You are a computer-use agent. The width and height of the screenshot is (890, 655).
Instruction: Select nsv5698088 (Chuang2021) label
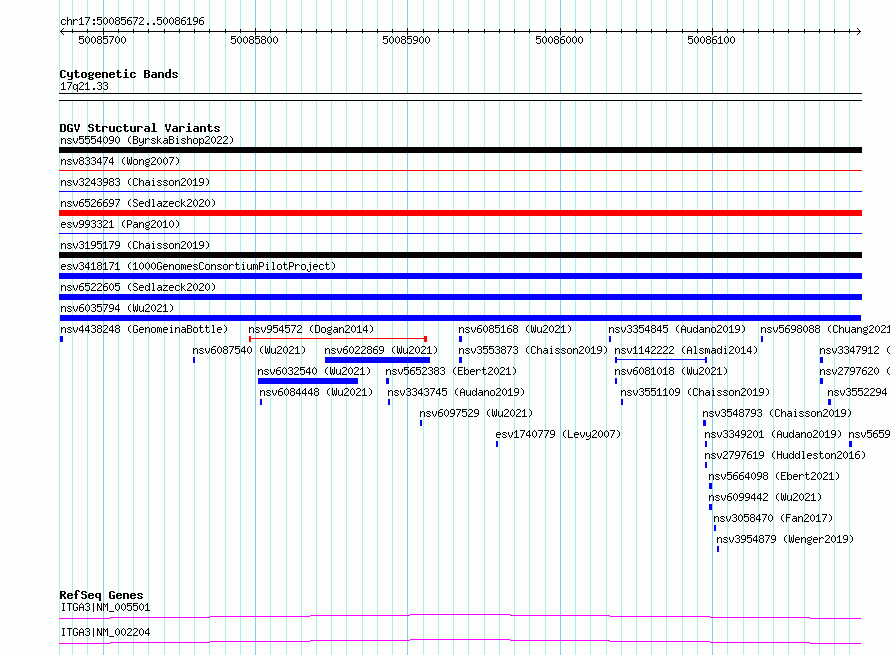pos(825,329)
